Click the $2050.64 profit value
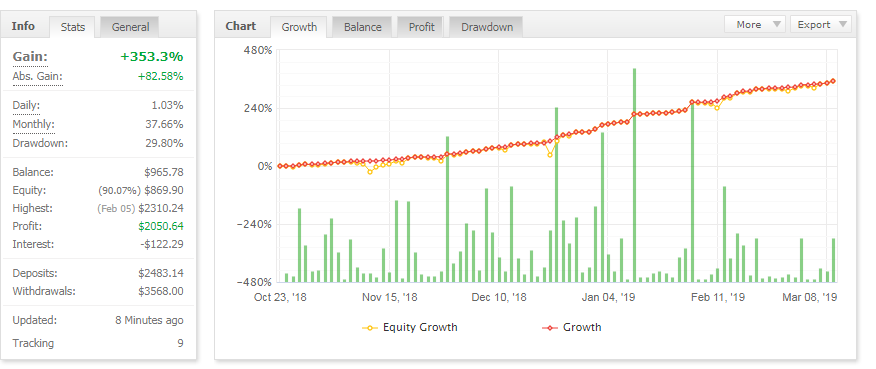 pos(160,226)
